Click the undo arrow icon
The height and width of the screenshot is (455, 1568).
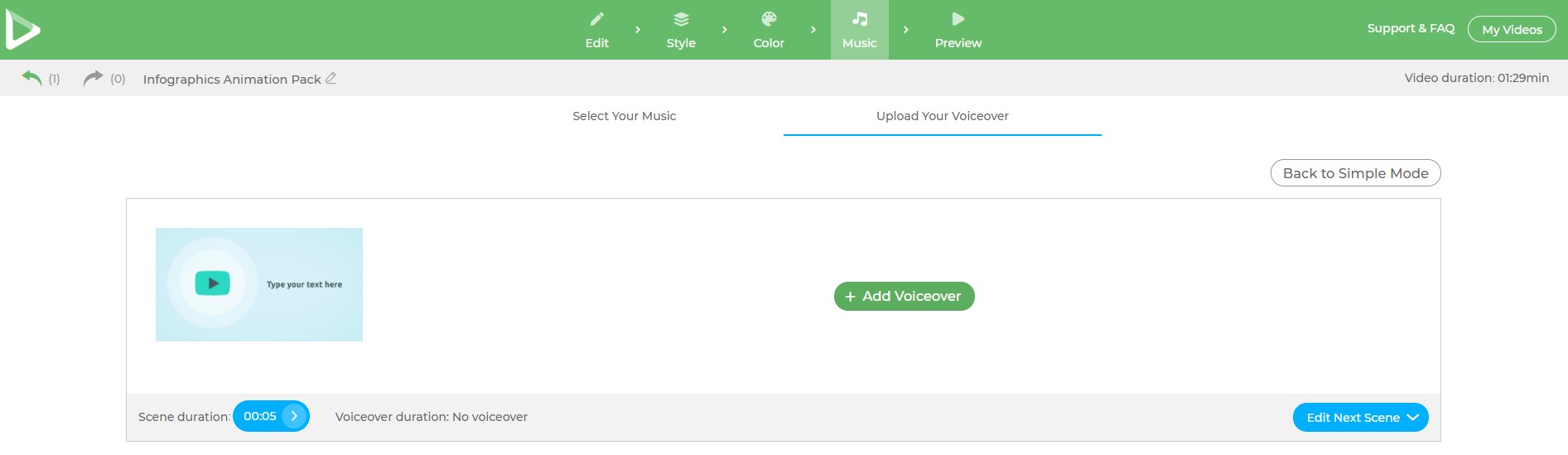tap(31, 78)
